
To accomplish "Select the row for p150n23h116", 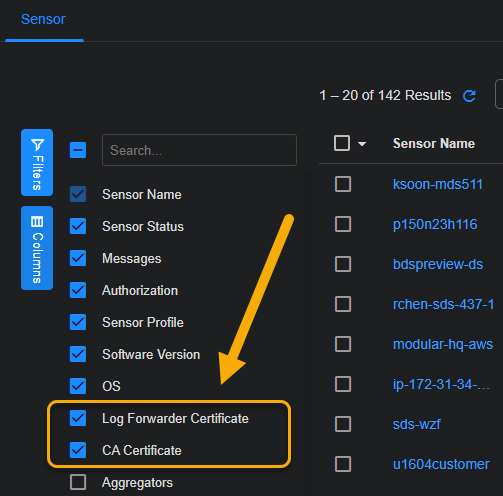I will [x=343, y=224].
